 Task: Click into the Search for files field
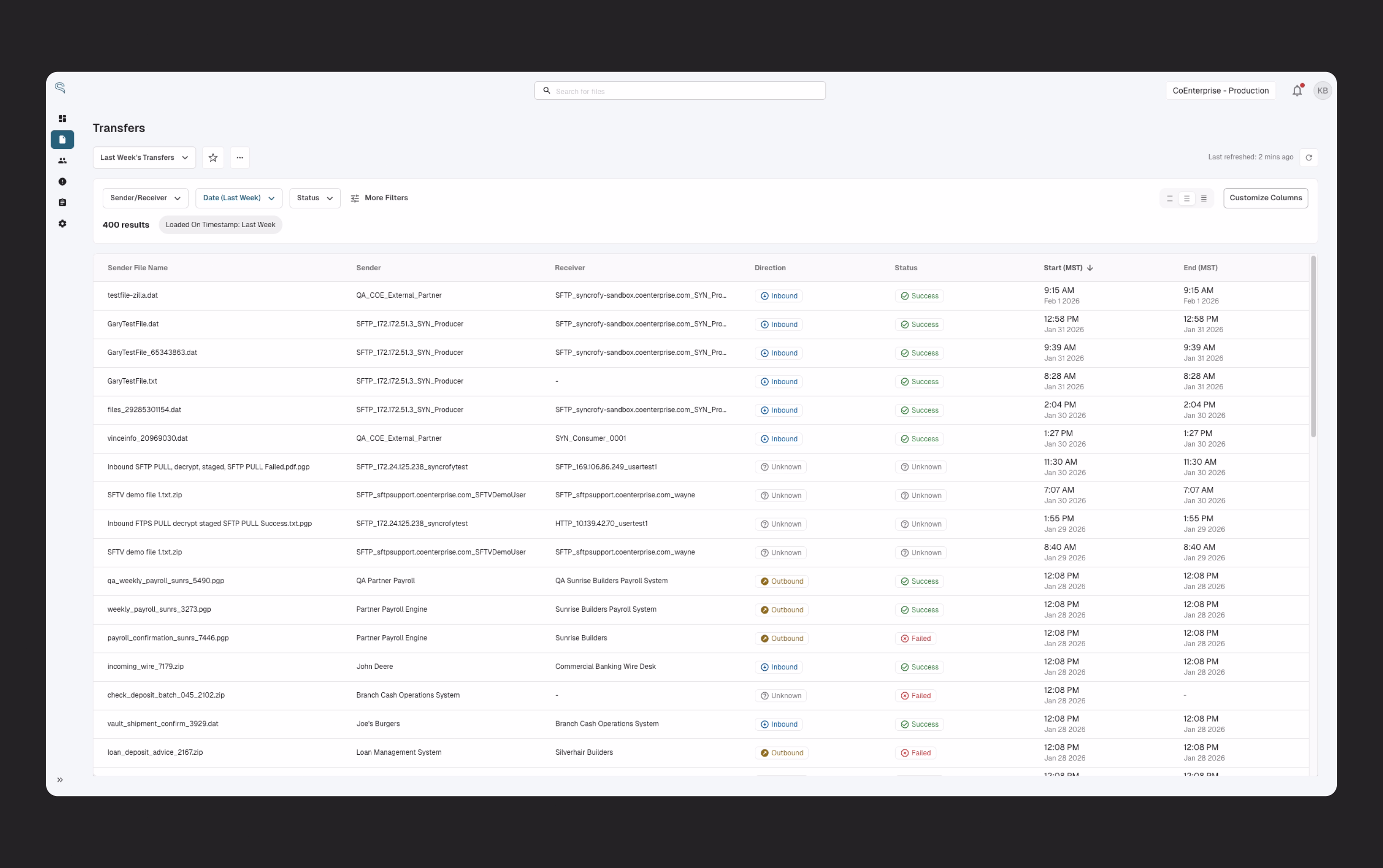678,90
